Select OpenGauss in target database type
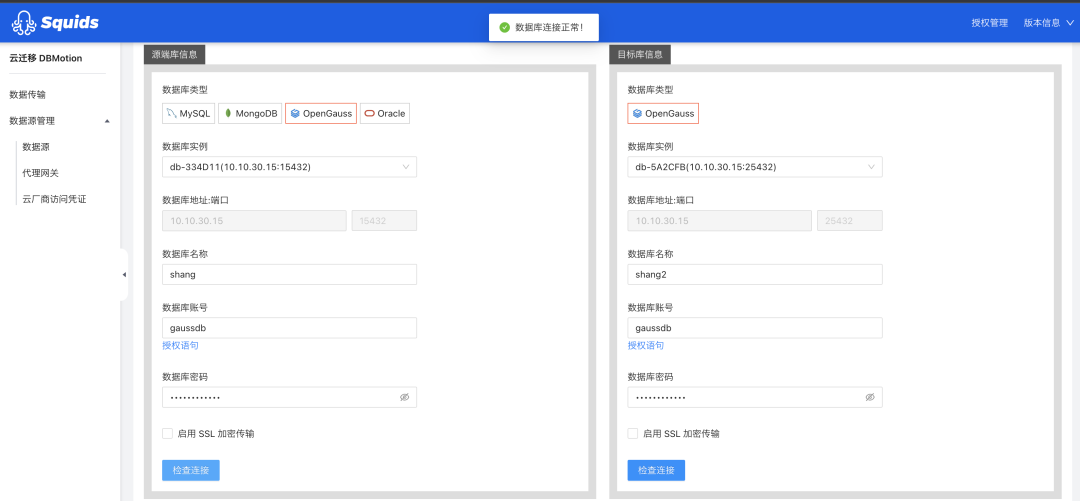 pos(663,114)
